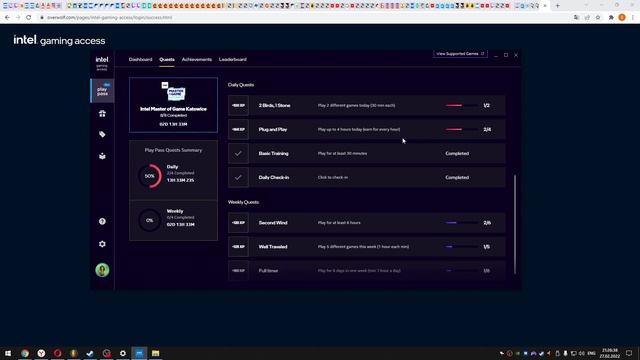Image resolution: width=640 pixels, height=360 pixels.
Task: Go back in browser history
Action: click(x=7, y=18)
